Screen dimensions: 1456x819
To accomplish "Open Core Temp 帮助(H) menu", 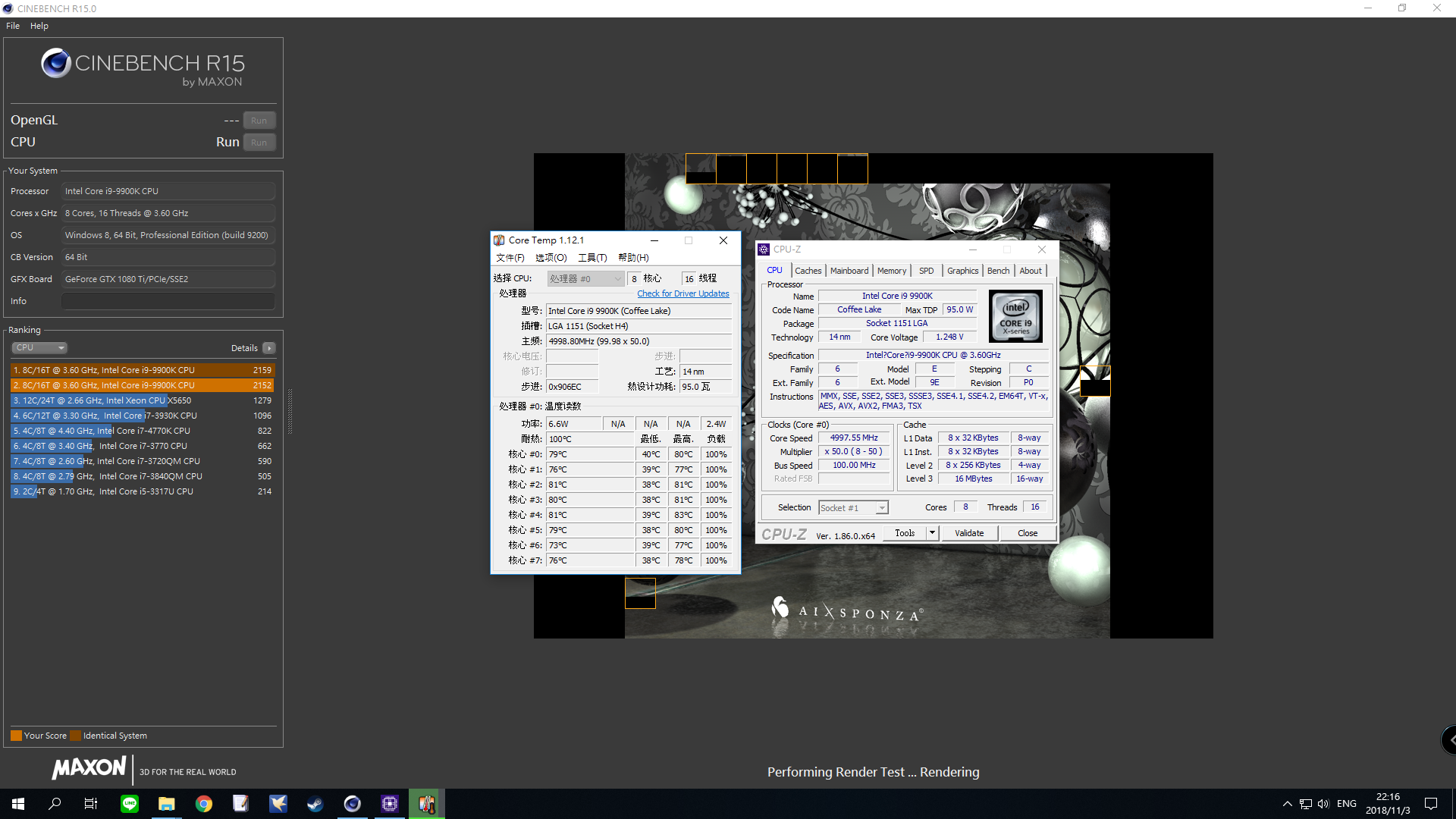I will tap(633, 258).
